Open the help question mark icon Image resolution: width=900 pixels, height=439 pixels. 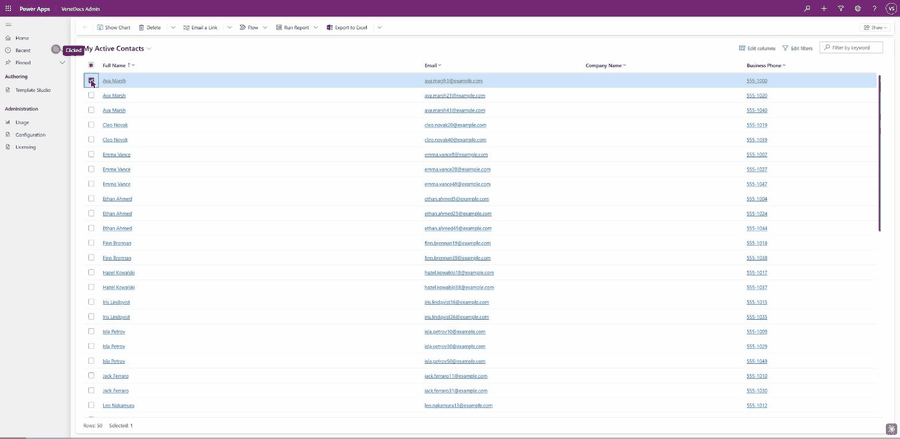[x=874, y=9]
